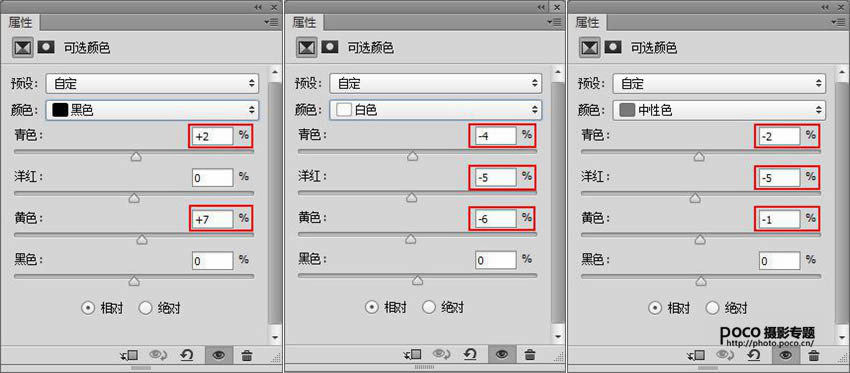Viewport: 850px width, 373px height.
Task: Click 洋红 value field showing -5 in right panel
Action: point(779,177)
